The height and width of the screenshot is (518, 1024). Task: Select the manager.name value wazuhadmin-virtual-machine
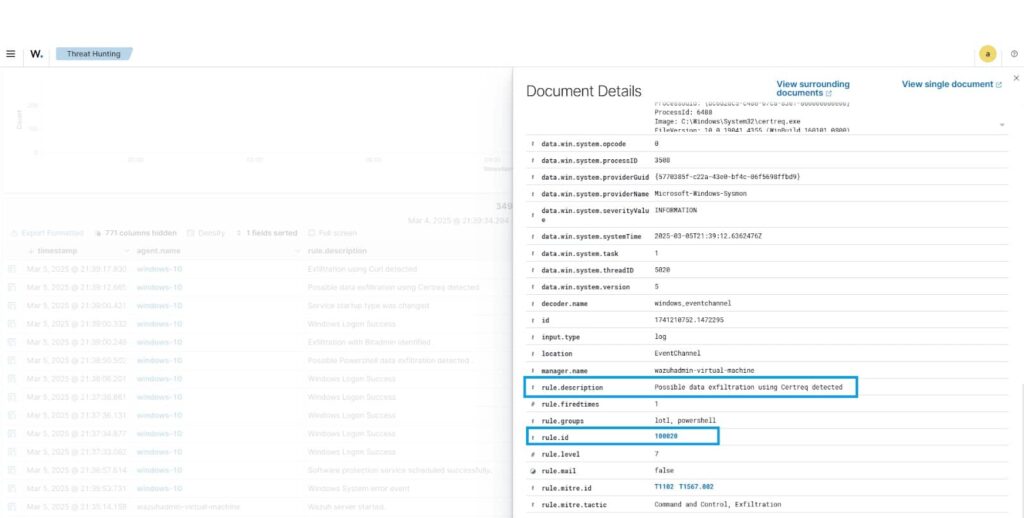(x=704, y=370)
